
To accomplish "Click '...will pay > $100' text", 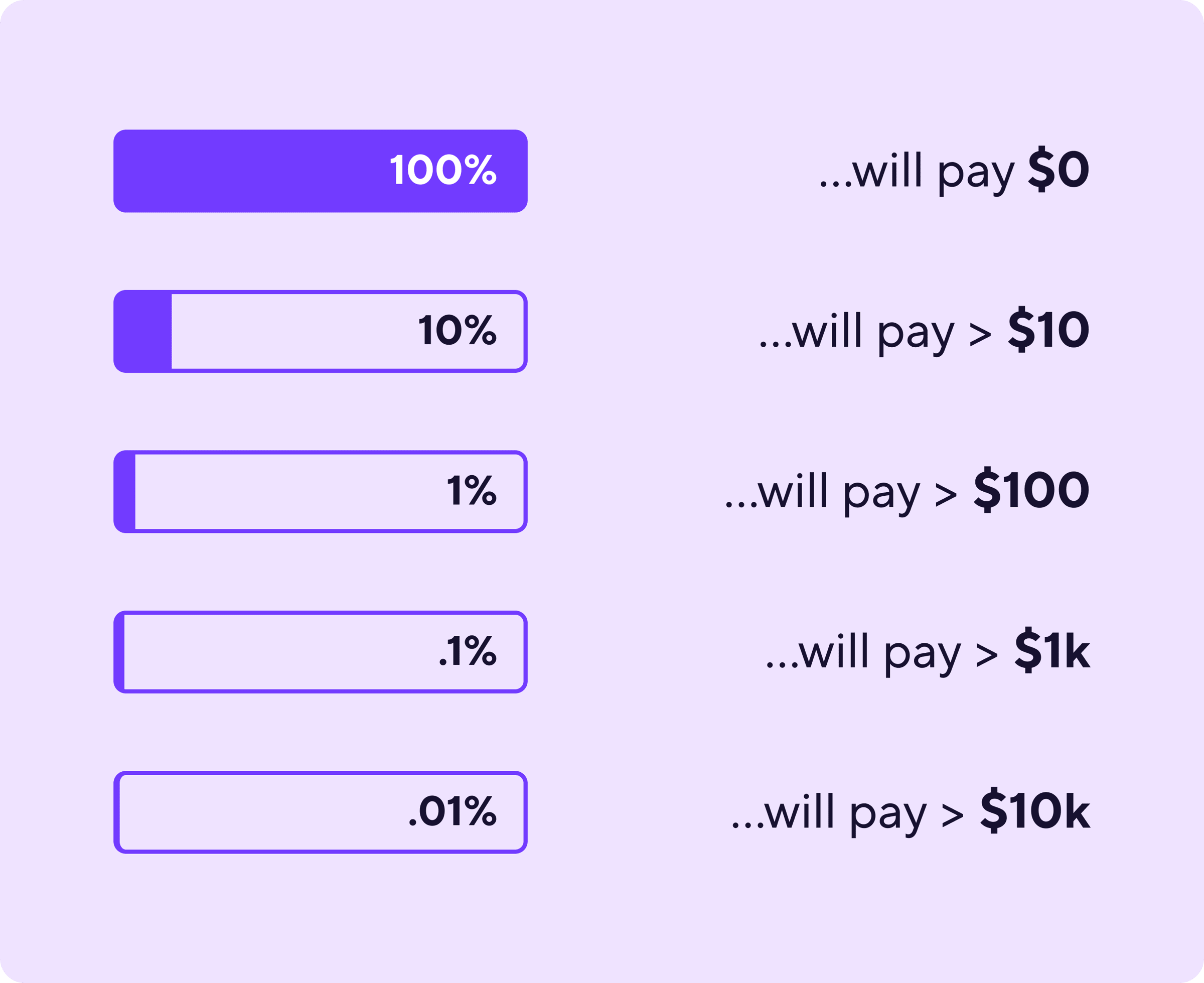I will 908,492.
